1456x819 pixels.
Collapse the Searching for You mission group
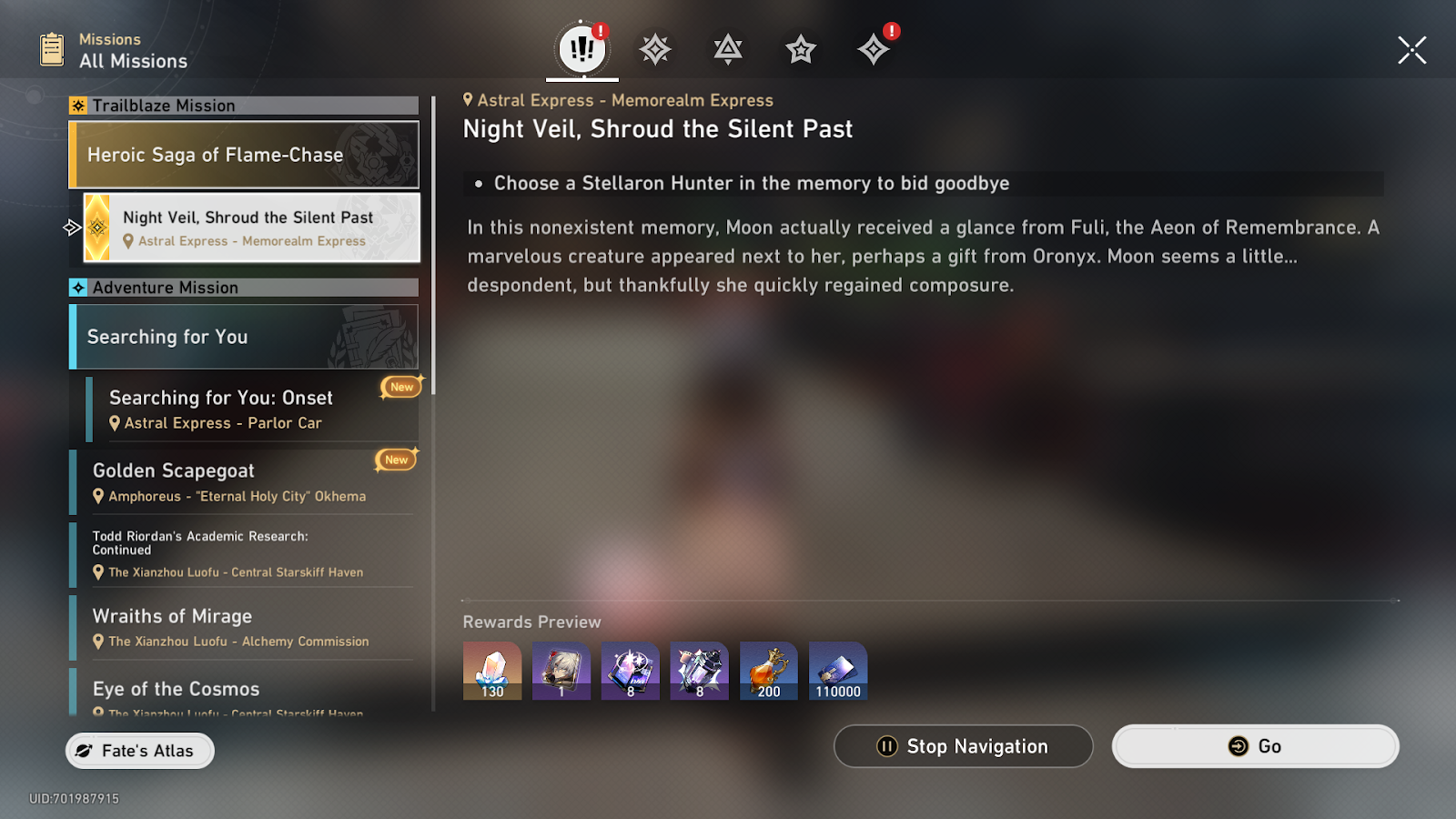244,337
